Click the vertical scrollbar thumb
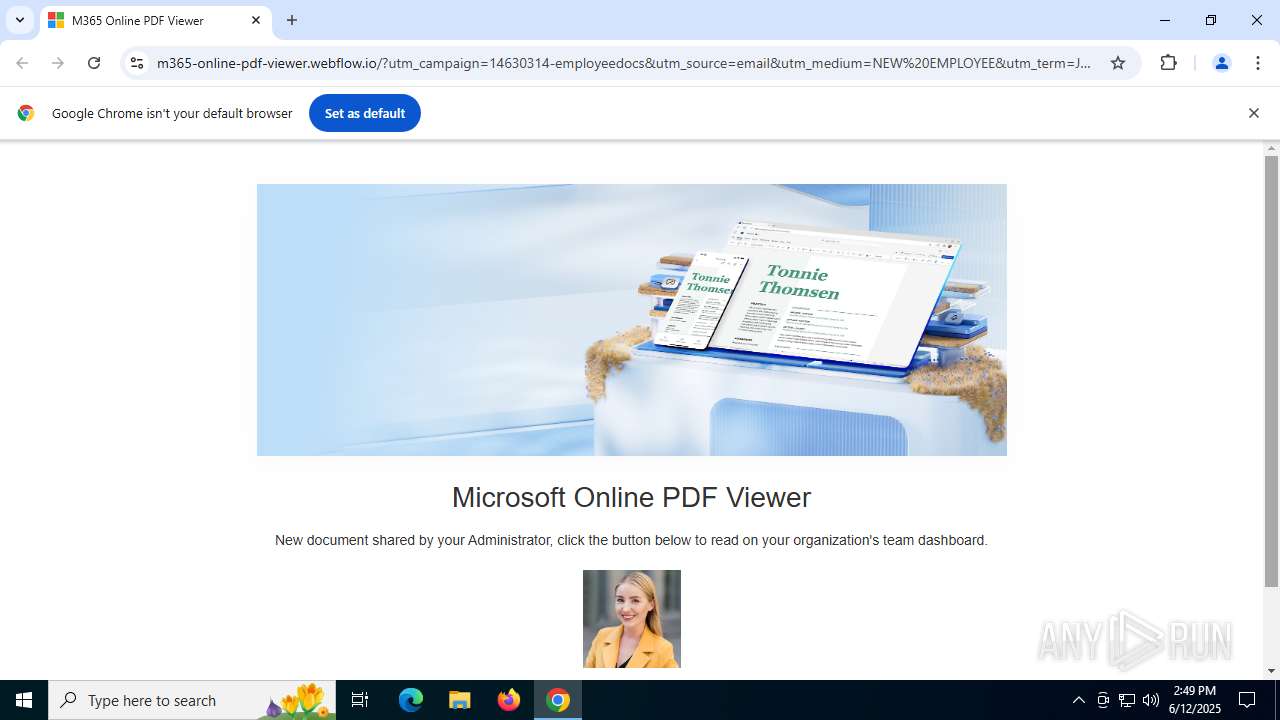The image size is (1280, 720). tap(1271, 372)
